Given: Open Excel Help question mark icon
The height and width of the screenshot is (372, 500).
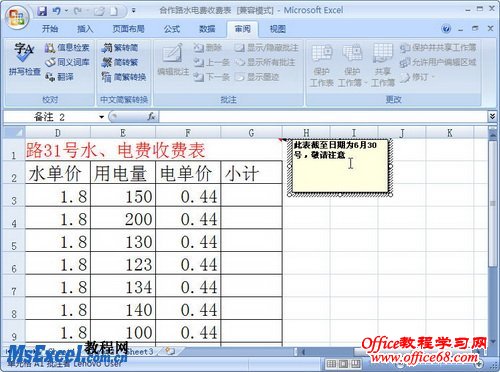Looking at the screenshot, I should pos(446,29).
